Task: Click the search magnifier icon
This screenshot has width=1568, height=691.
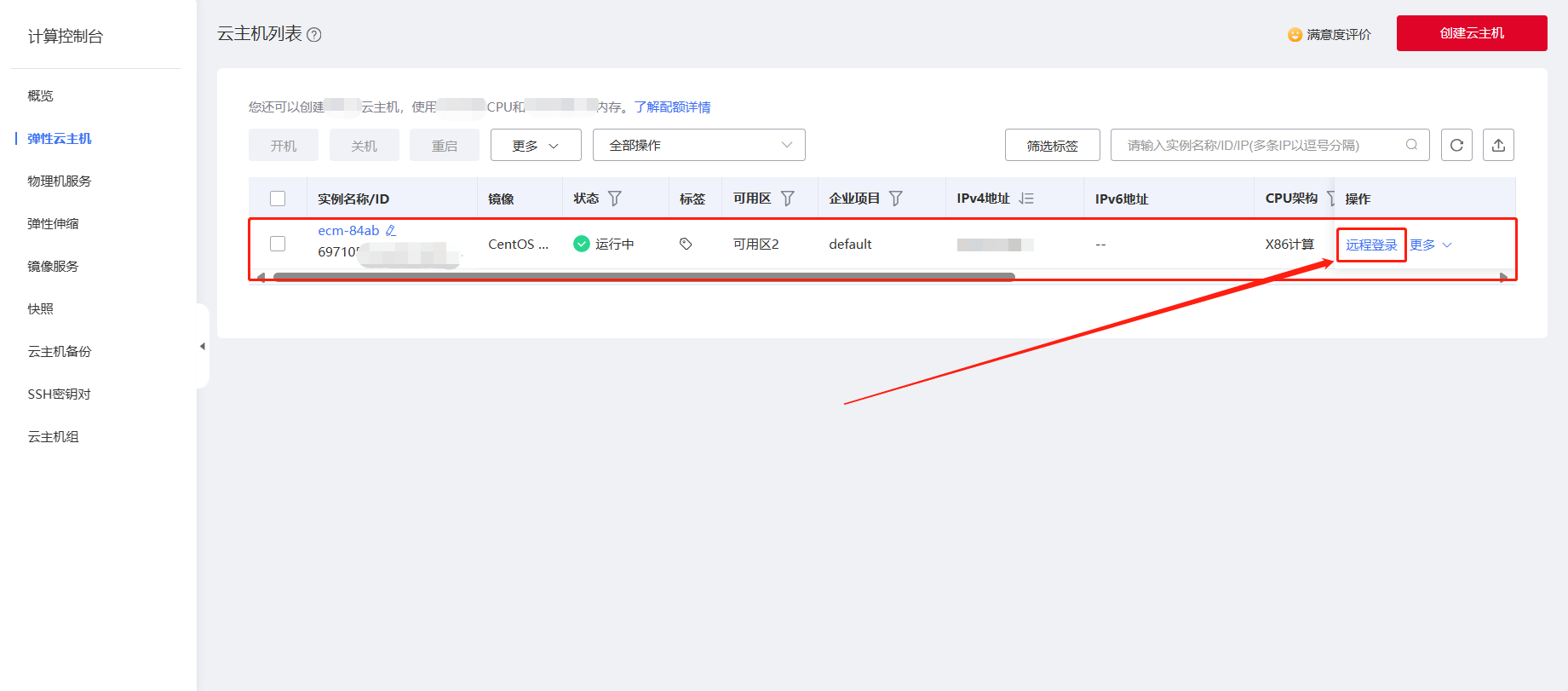Action: [1411, 145]
